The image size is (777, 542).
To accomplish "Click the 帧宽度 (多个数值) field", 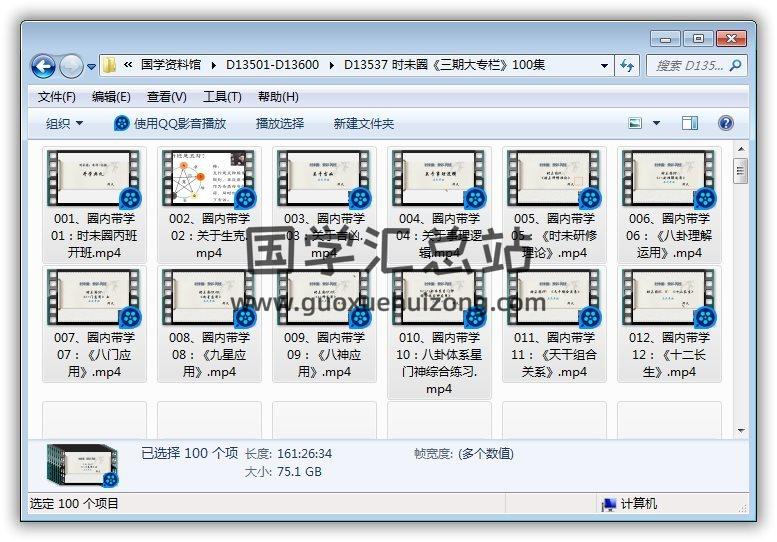I will click(x=463, y=453).
